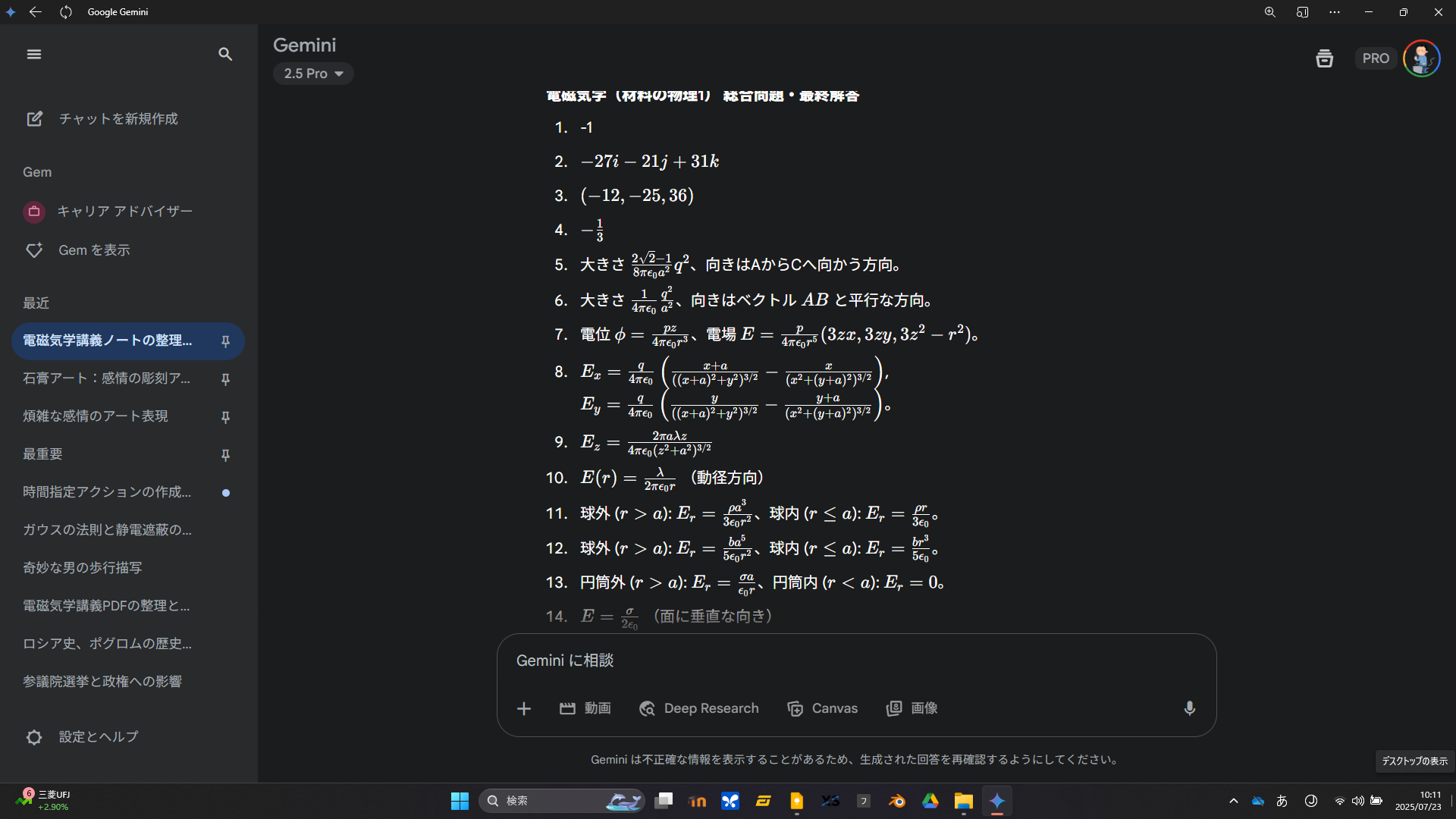1456x819 pixels.
Task: Unpin the 電磁気学講義ノートの整理 chat
Action: click(225, 341)
